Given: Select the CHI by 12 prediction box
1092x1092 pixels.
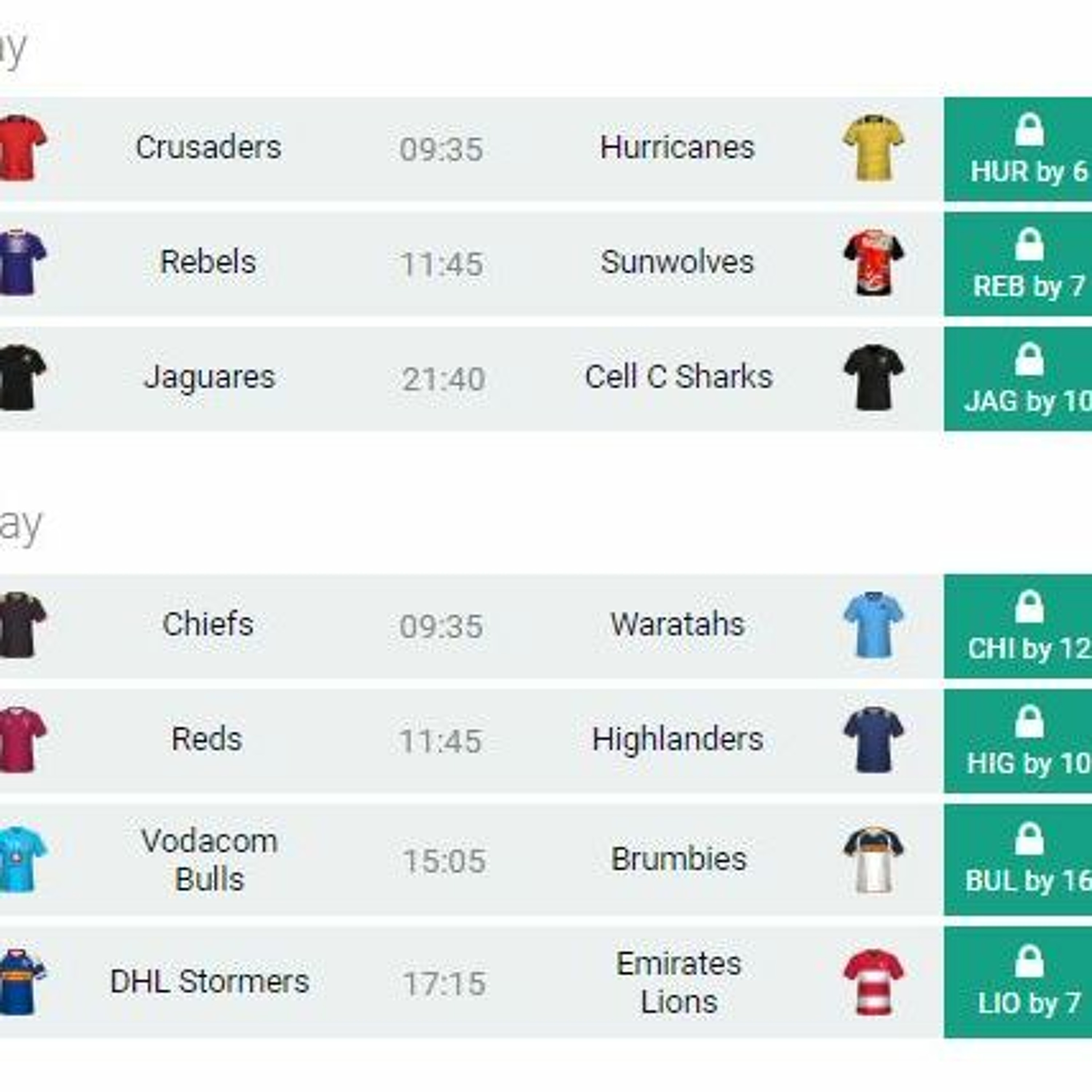Looking at the screenshot, I should click(1023, 626).
